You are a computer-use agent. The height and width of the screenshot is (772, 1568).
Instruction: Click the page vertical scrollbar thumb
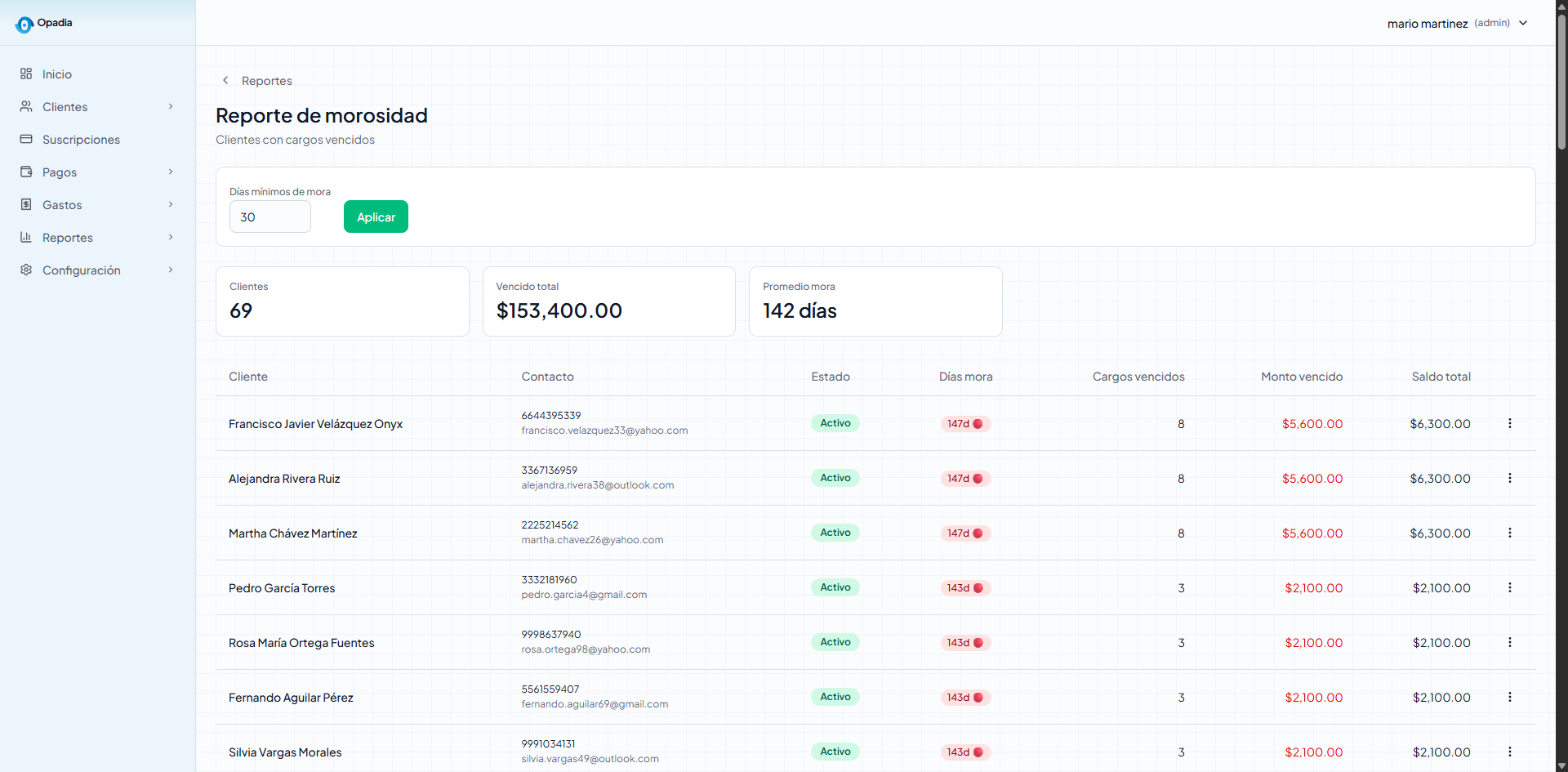coord(1561,82)
